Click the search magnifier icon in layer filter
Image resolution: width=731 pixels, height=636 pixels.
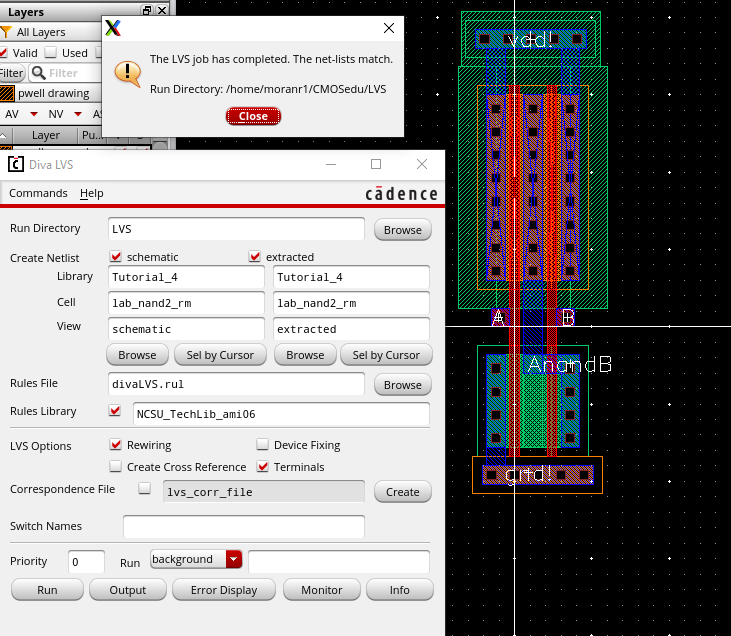[38, 73]
